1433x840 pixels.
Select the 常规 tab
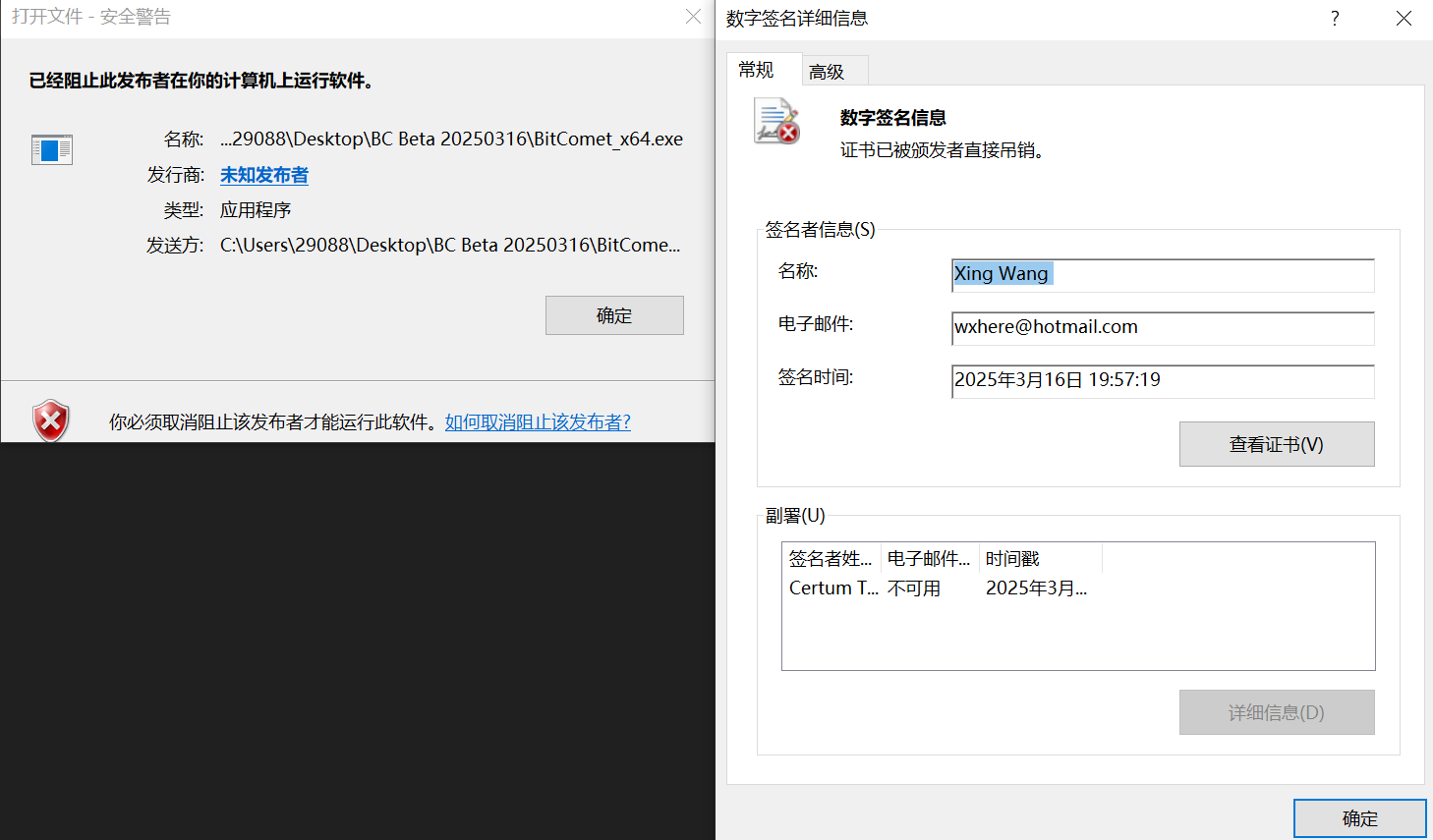(756, 70)
